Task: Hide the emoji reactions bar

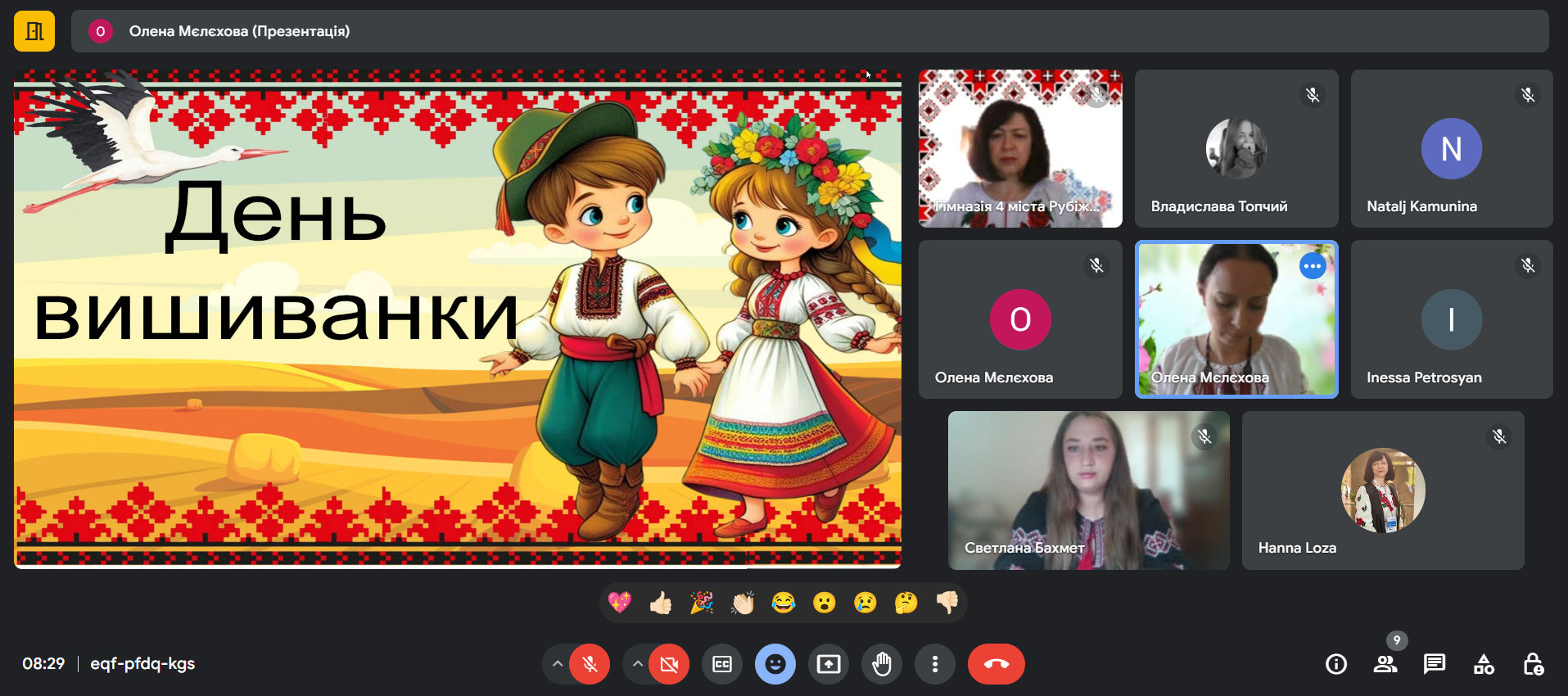Action: (x=775, y=664)
